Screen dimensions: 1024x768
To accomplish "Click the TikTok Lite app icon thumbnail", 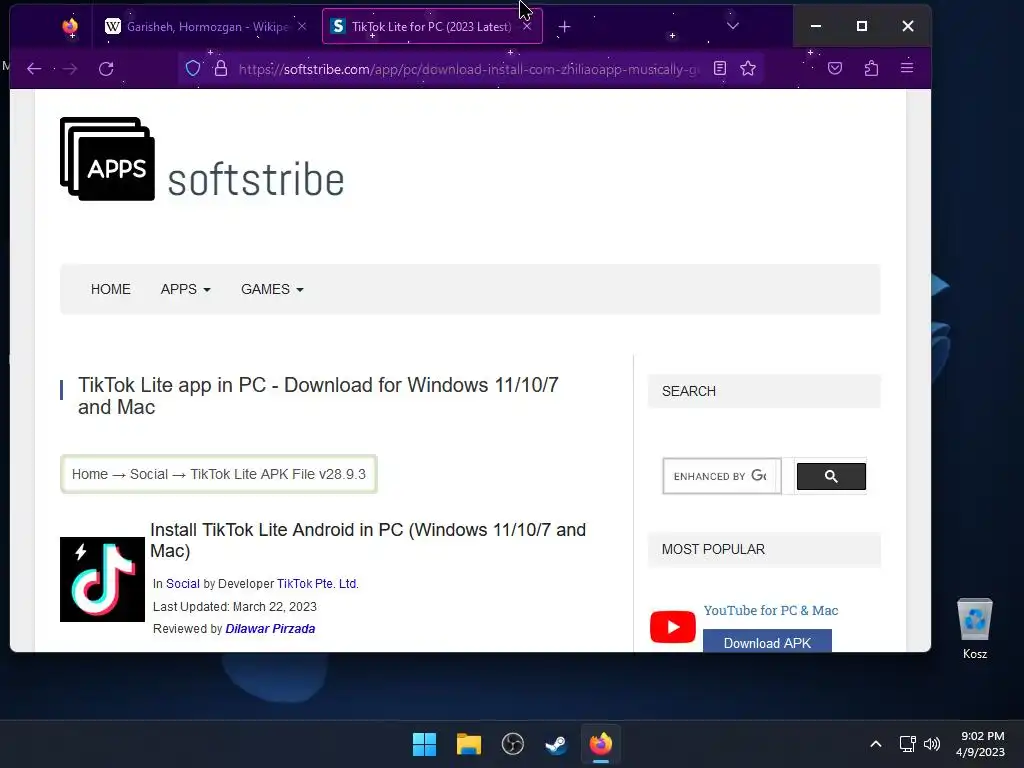I will point(103,579).
